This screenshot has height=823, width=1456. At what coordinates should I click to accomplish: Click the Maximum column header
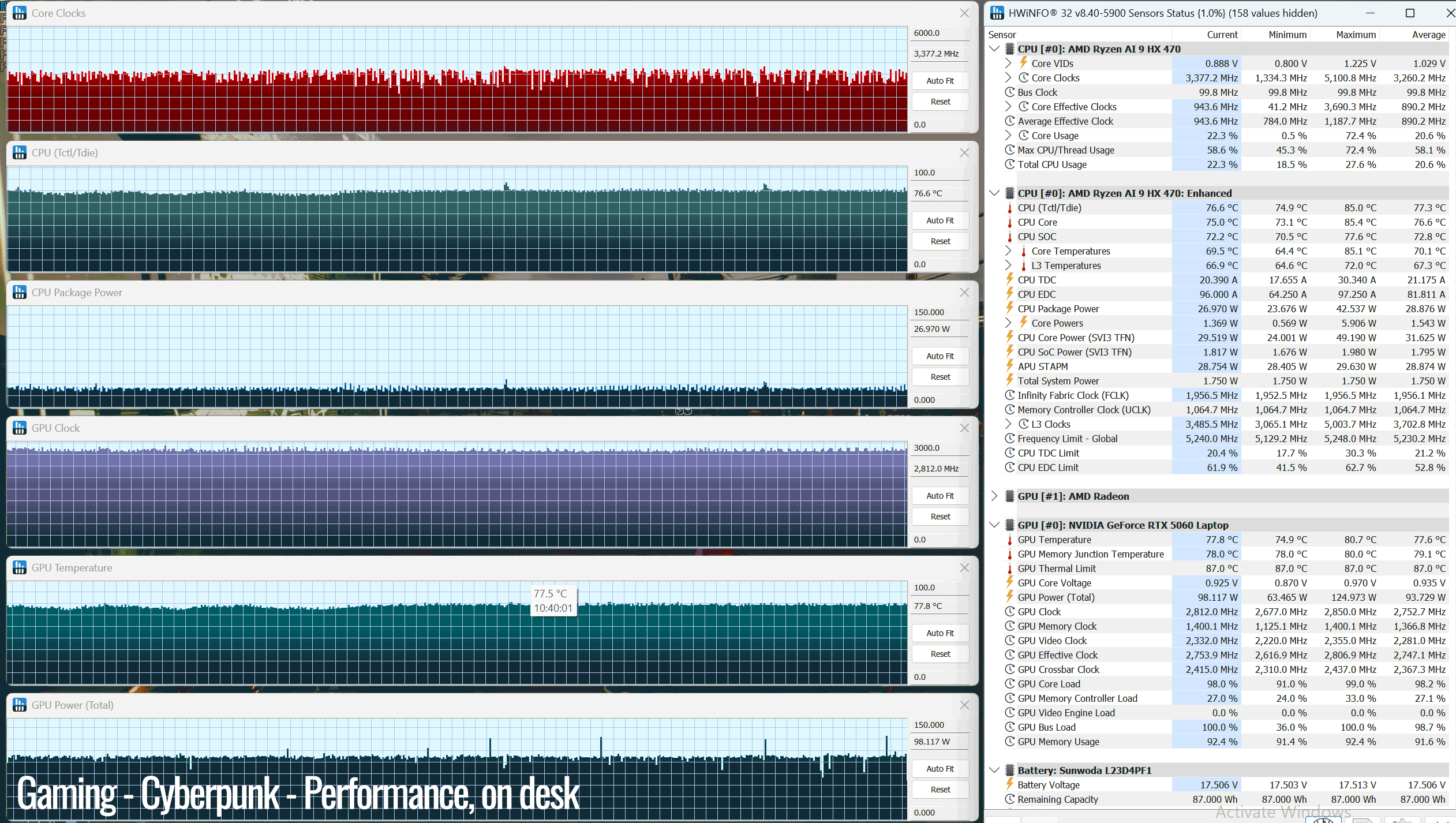(x=1356, y=35)
